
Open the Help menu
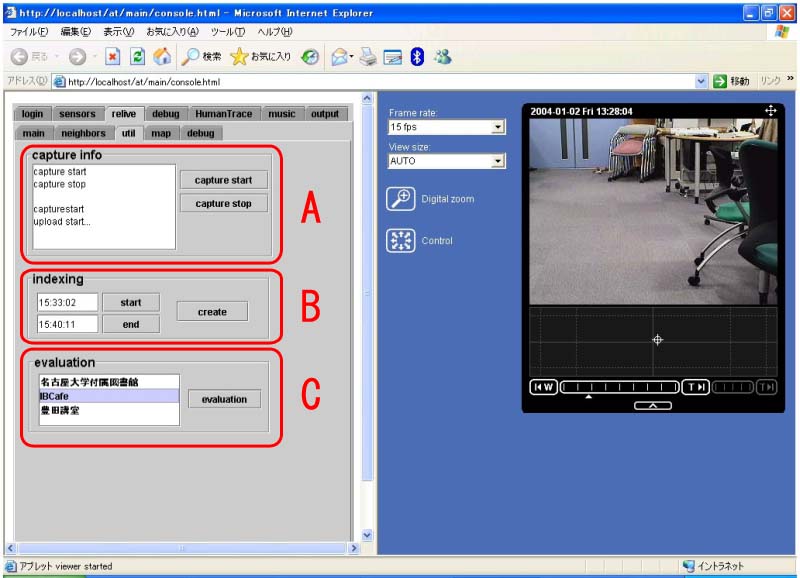pos(274,32)
